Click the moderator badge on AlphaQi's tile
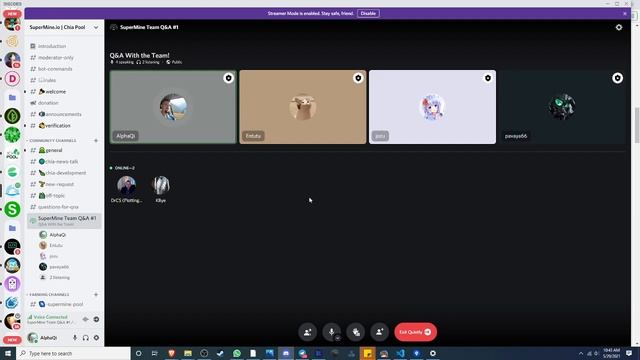The width and height of the screenshot is (640, 360). tap(229, 78)
